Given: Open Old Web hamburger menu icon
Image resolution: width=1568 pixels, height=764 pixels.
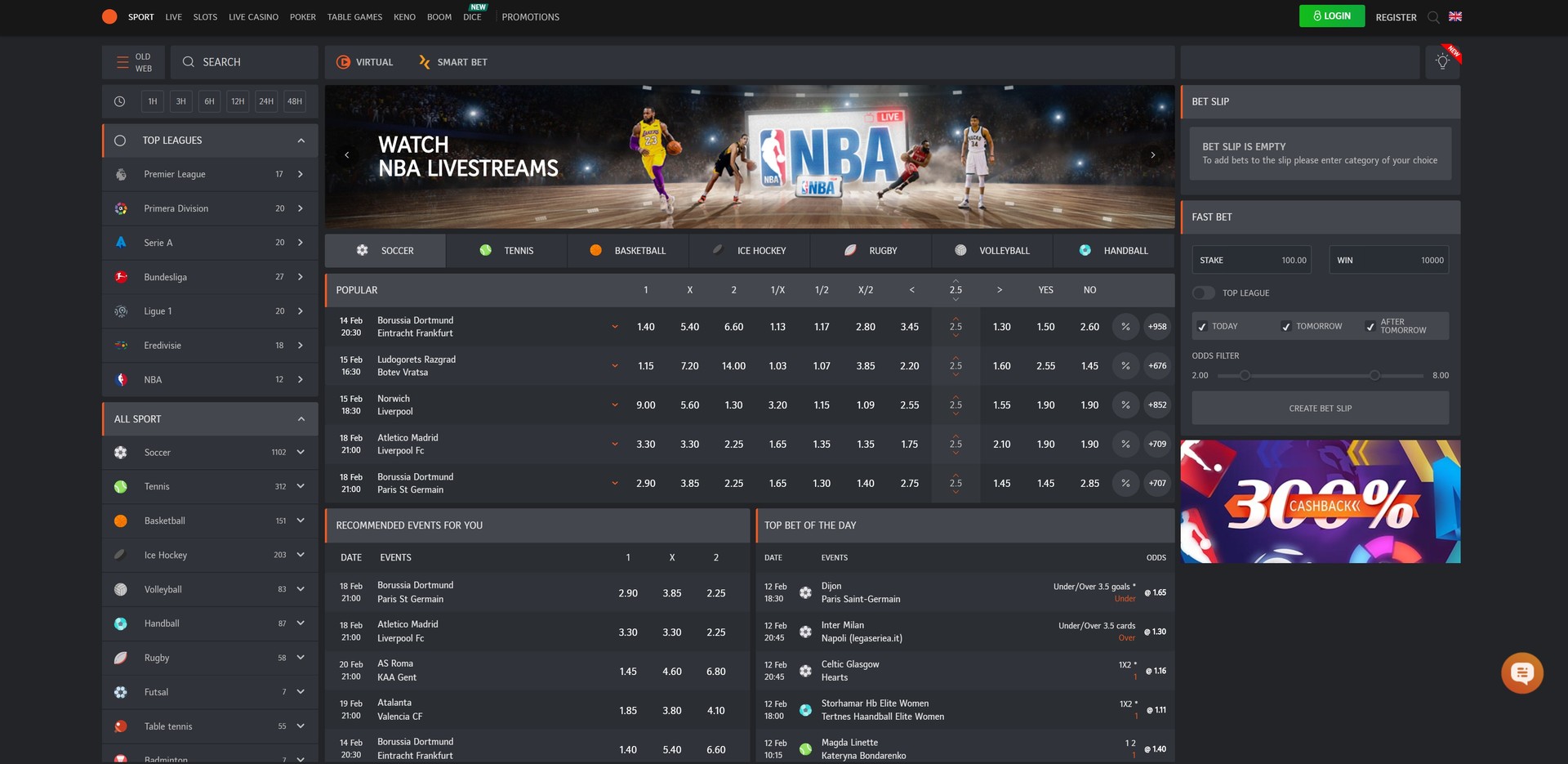Looking at the screenshot, I should [122, 62].
